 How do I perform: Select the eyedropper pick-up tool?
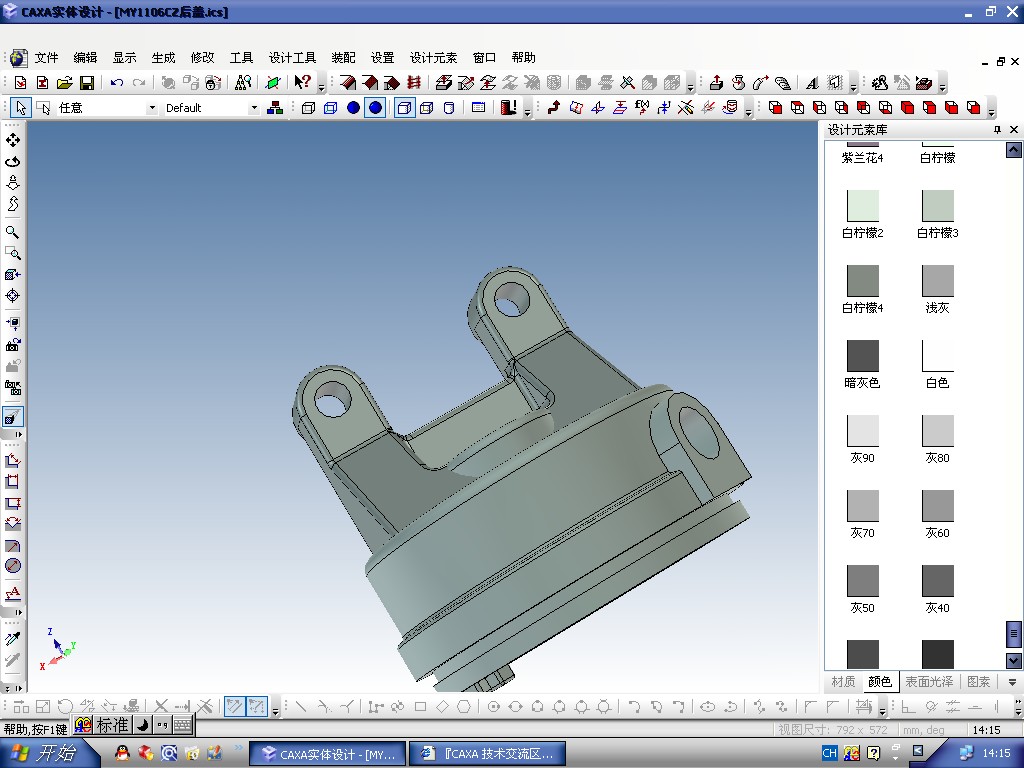pyautogui.click(x=12, y=639)
